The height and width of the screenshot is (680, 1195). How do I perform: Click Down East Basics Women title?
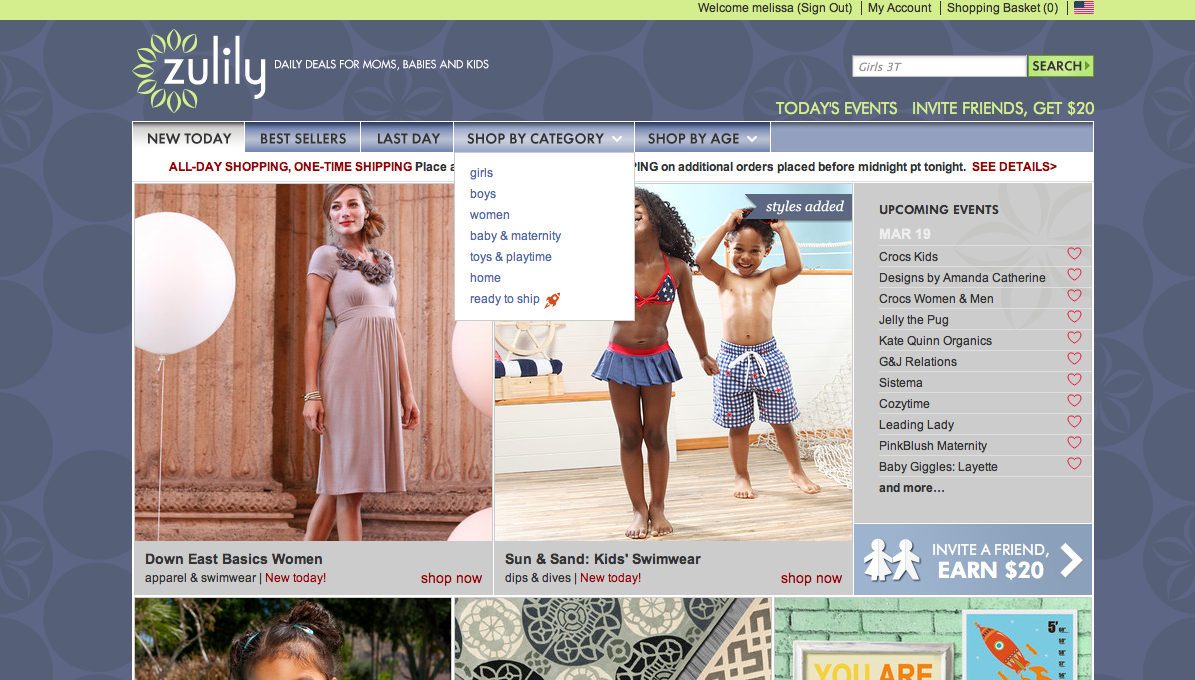234,559
